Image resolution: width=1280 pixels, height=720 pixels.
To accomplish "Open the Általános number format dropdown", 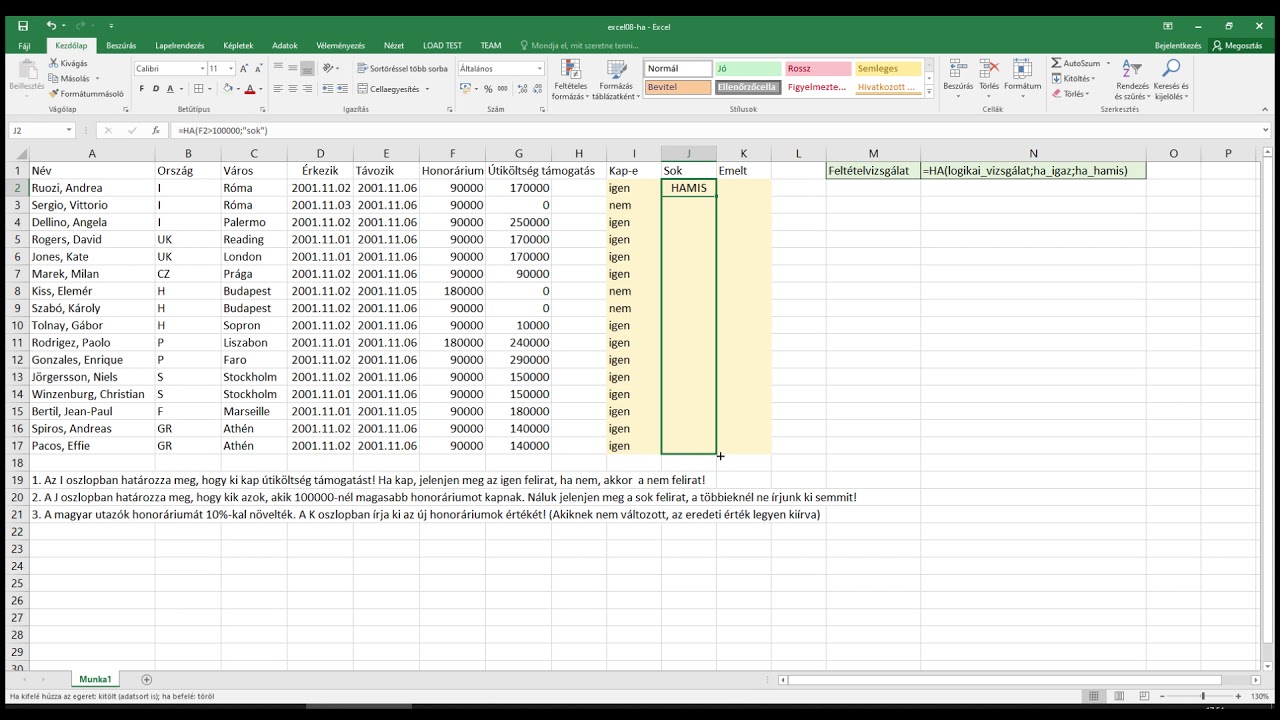I will (540, 69).
